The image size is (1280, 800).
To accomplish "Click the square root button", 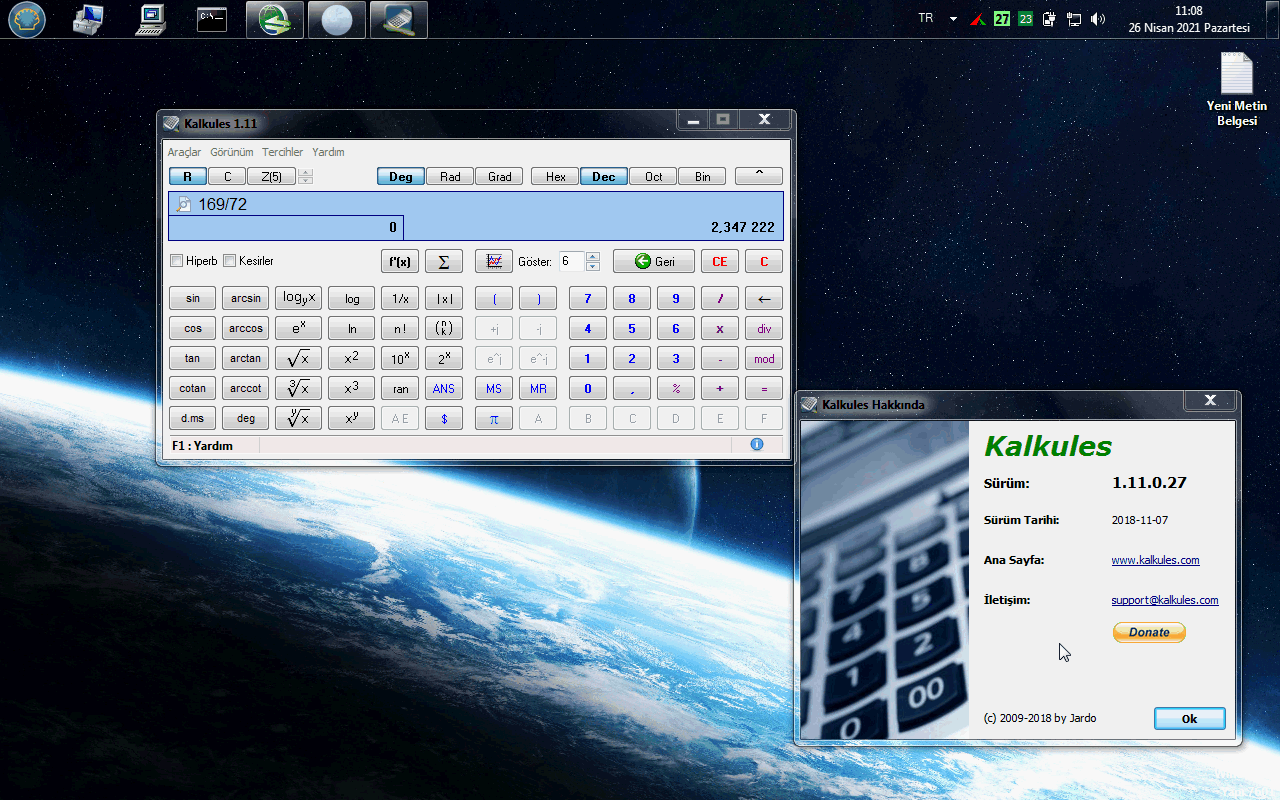I will pos(298,358).
